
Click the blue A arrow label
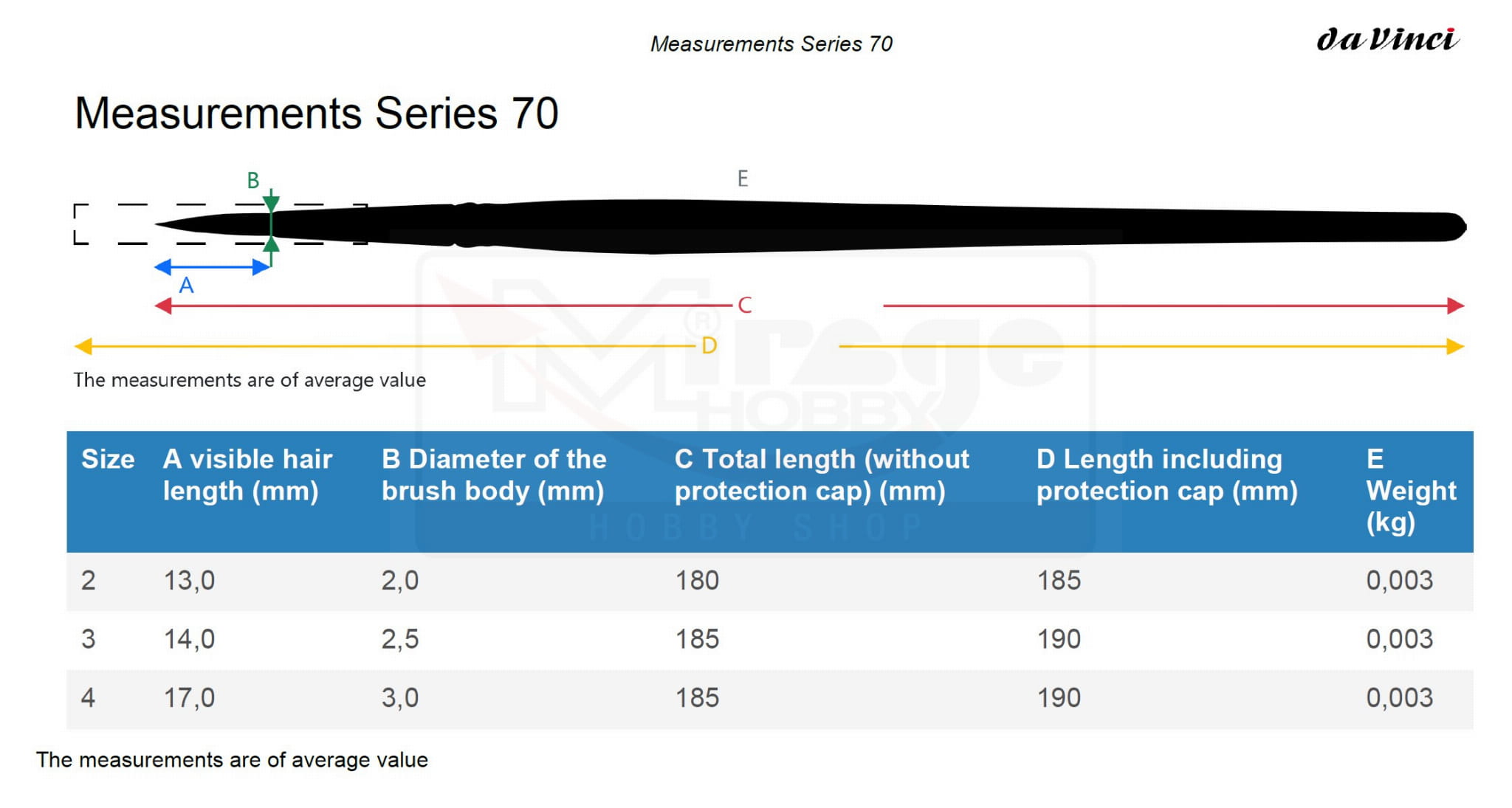pos(187,286)
